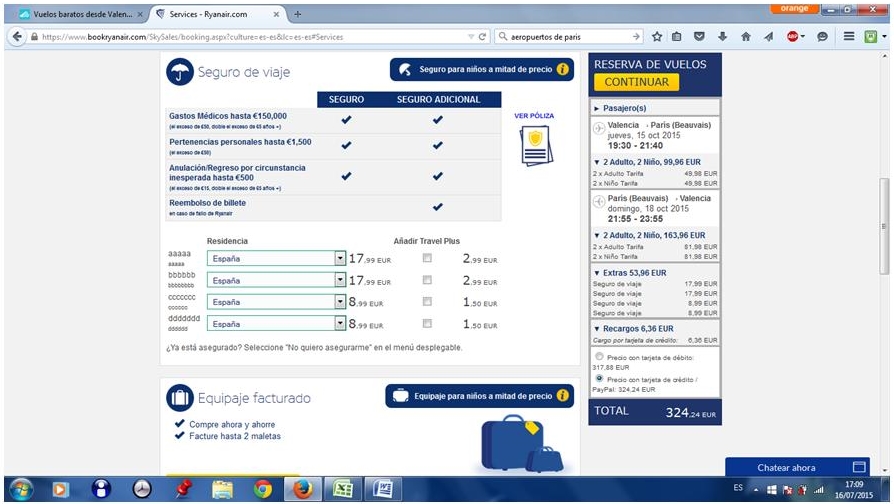Click the ES language indicator in tray
This screenshot has height=504, width=894.
pos(738,487)
